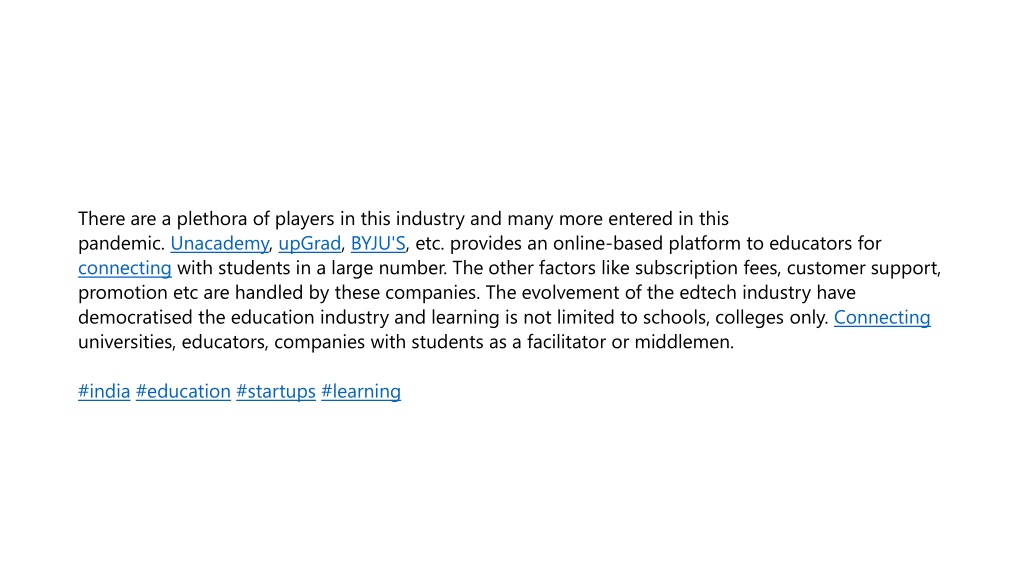Click the word 'pandemic' in the paragraph
1024x576 pixels.
coord(120,244)
